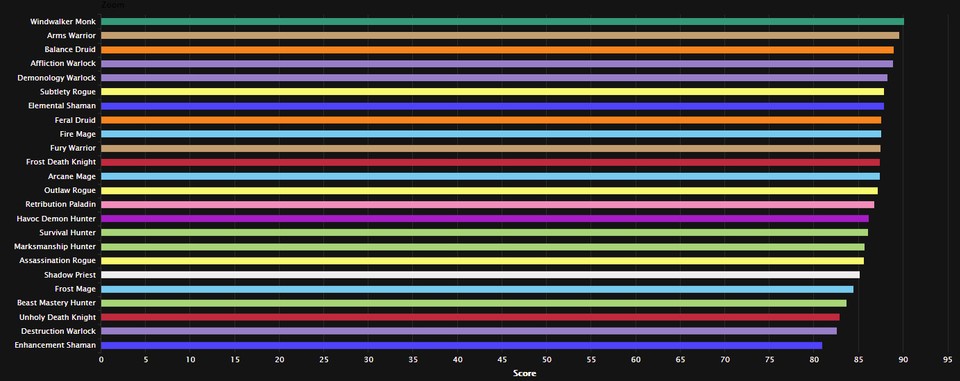Select the 'Marksmanship Hunter' label
Screen dimensions: 960x381
click(55, 247)
